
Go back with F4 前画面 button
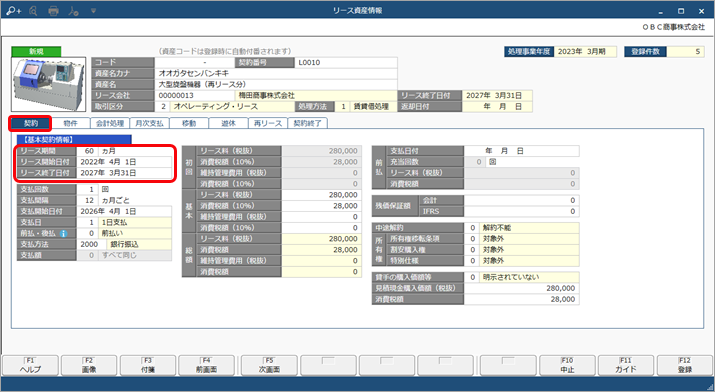point(206,365)
